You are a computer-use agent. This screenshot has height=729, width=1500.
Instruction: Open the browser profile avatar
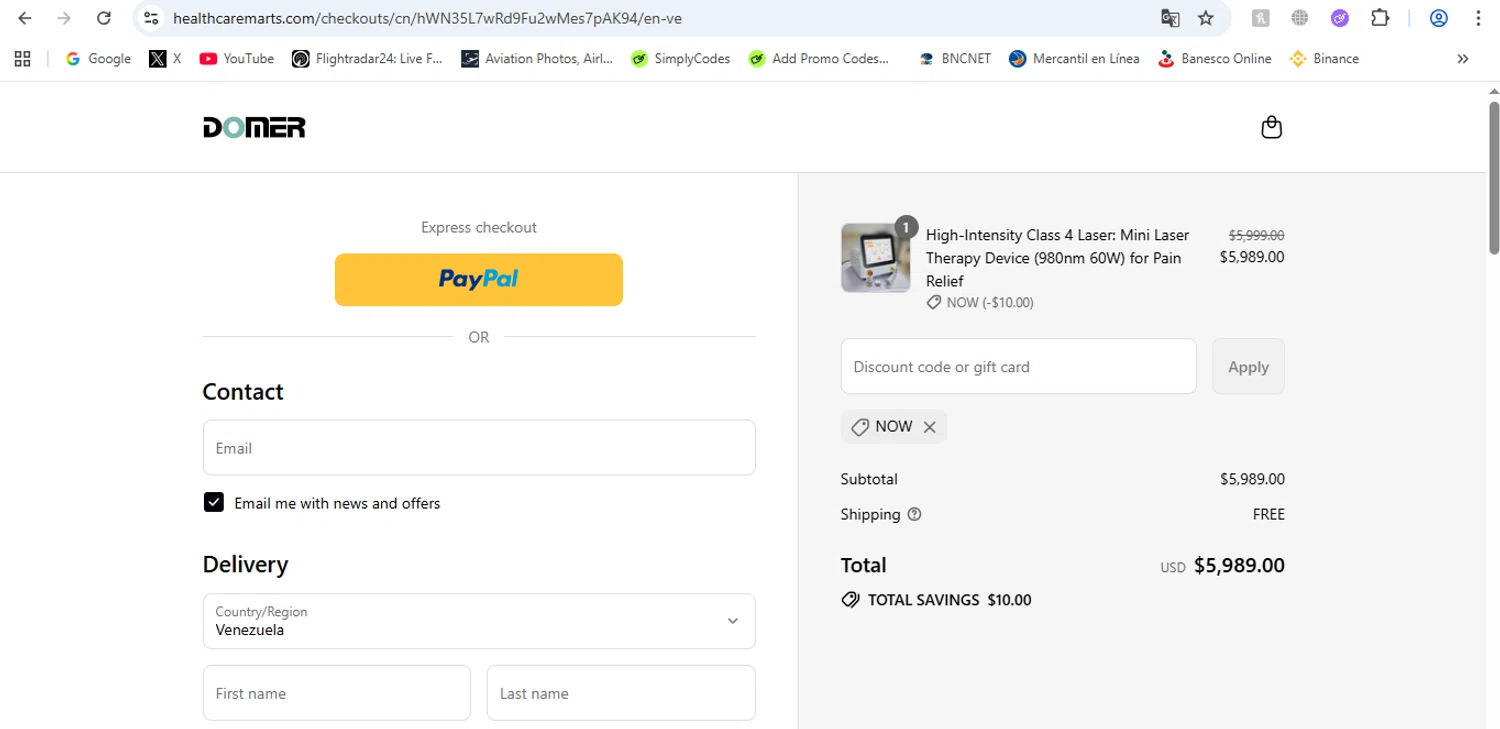1439,18
